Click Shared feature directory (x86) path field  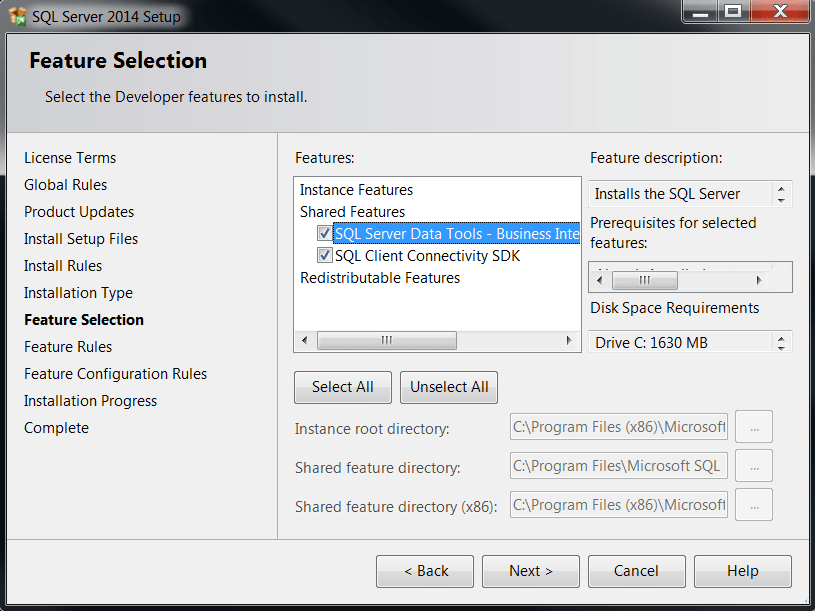619,504
